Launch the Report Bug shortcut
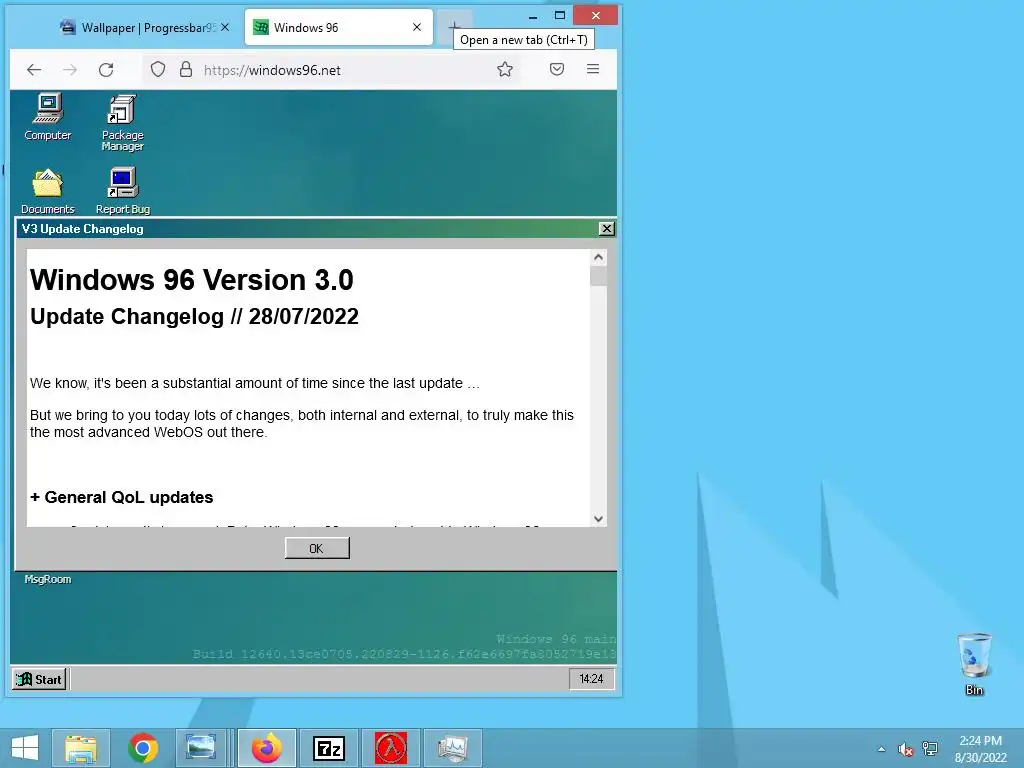 pyautogui.click(x=123, y=191)
